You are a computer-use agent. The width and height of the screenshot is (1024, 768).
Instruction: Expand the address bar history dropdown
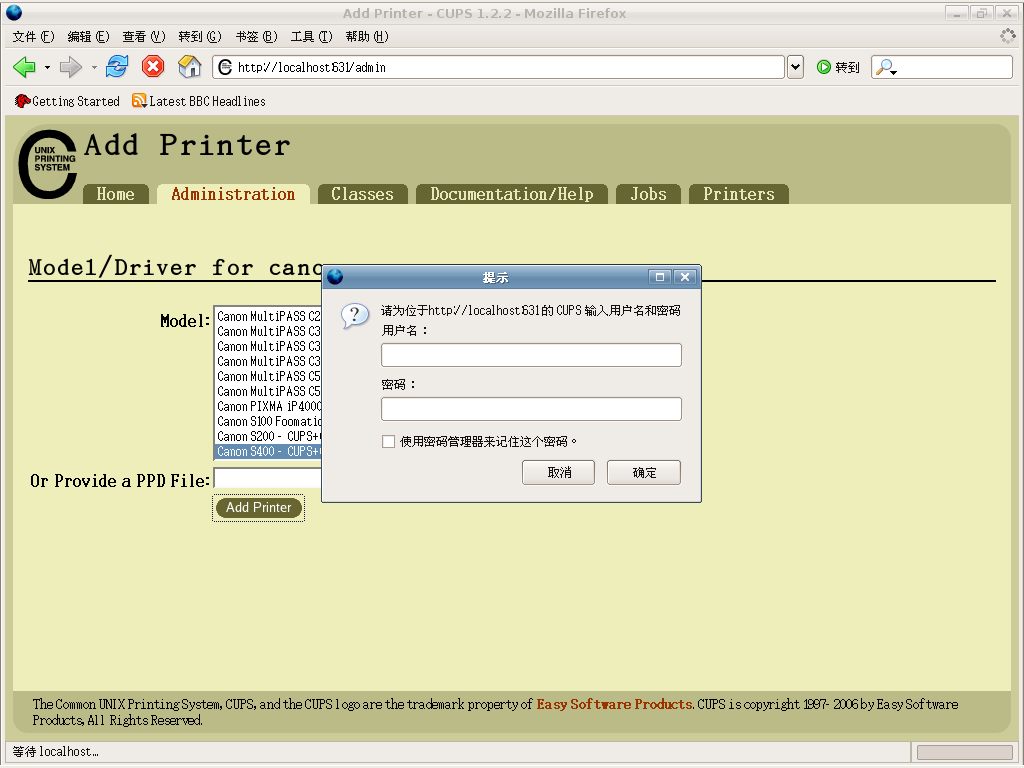point(795,67)
